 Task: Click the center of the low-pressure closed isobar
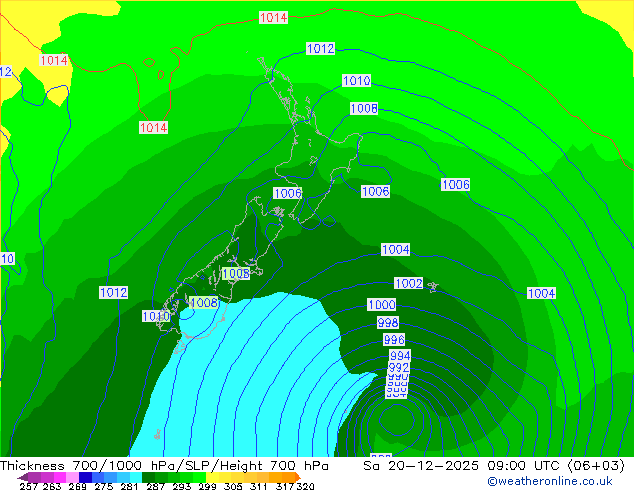point(397,420)
